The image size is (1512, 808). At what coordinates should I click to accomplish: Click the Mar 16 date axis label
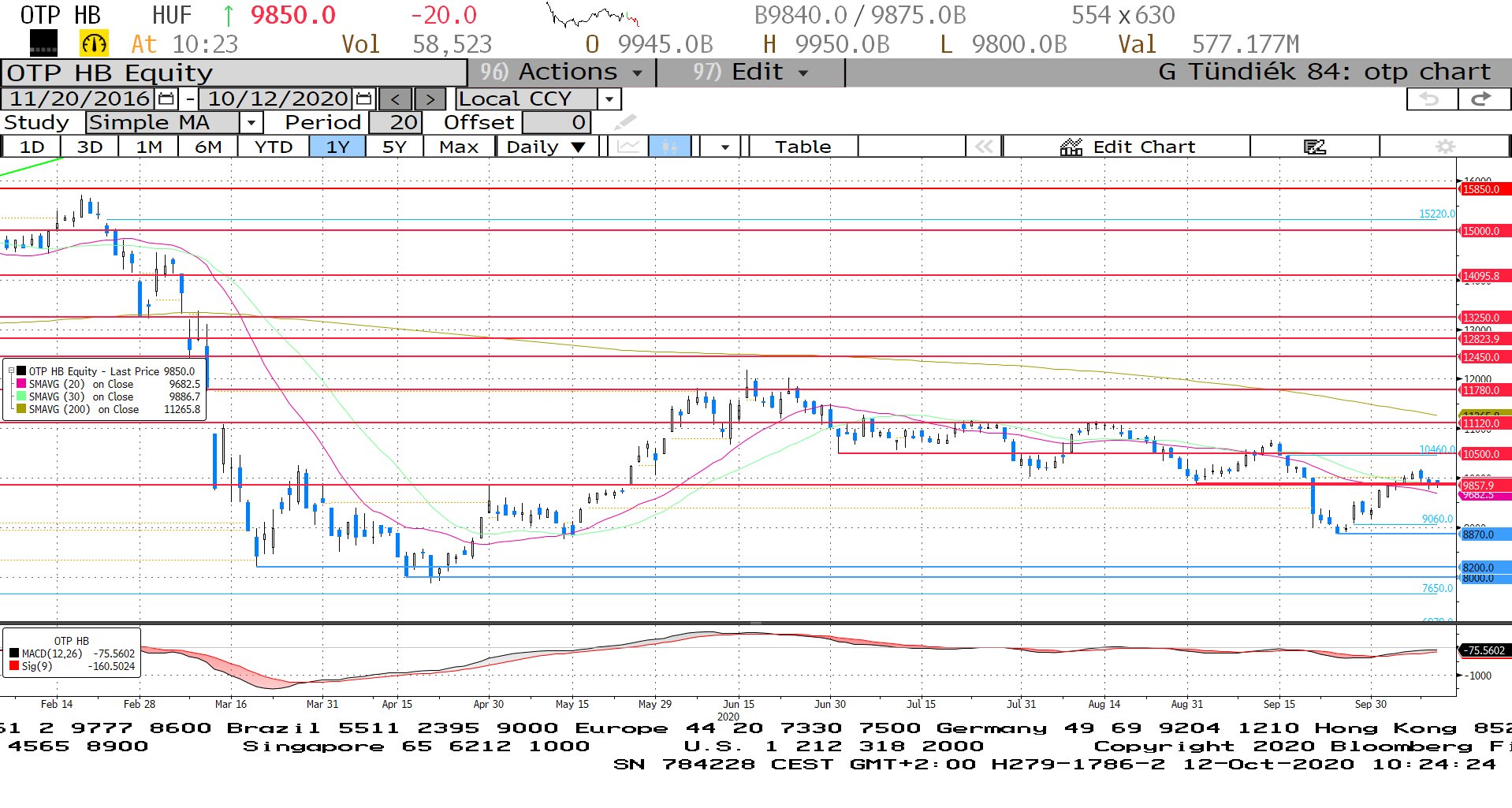[231, 704]
